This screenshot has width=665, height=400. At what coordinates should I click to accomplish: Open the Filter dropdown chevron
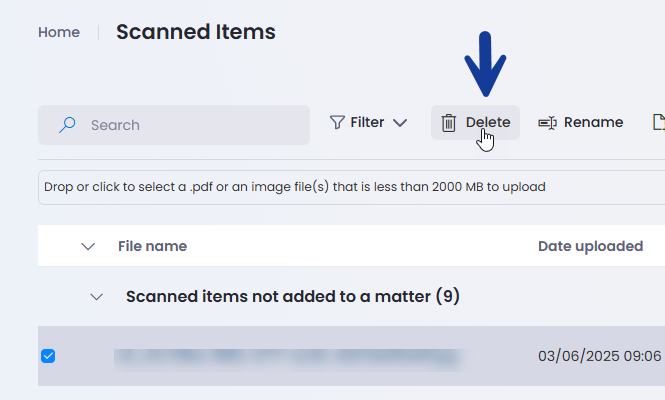[400, 123]
